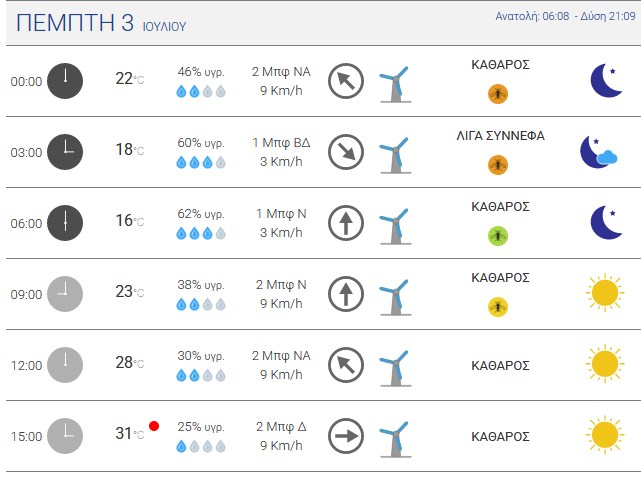Image resolution: width=641 pixels, height=479 pixels.
Task: Click the ΠΕΜΠΤΗ 3 ΙΟΥΛΙΟΥ date header
Action: click(x=101, y=22)
